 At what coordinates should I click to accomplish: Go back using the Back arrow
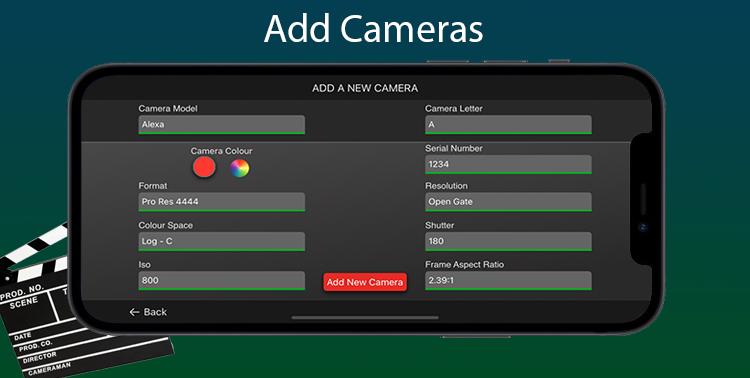(148, 312)
